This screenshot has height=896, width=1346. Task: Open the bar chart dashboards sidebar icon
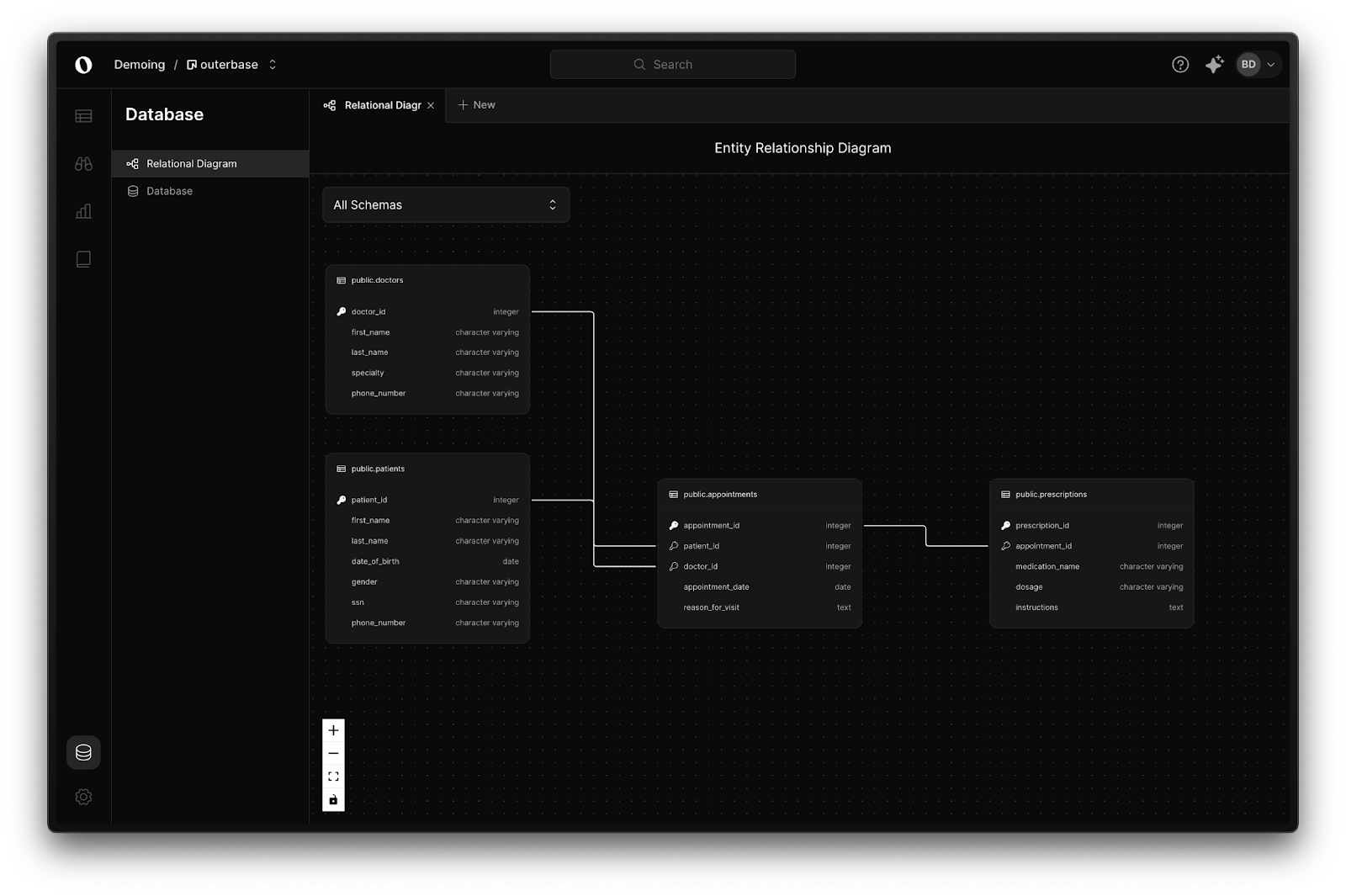tap(83, 211)
